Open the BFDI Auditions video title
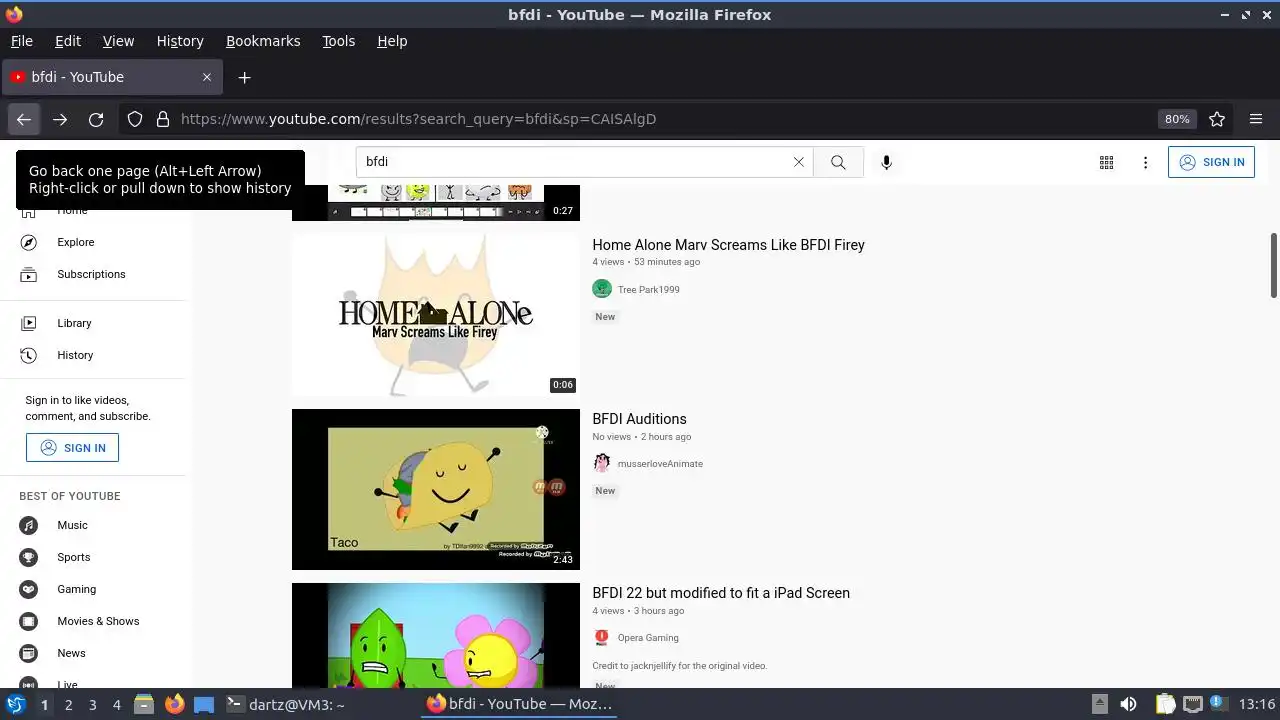This screenshot has height=720, width=1280. 639,419
